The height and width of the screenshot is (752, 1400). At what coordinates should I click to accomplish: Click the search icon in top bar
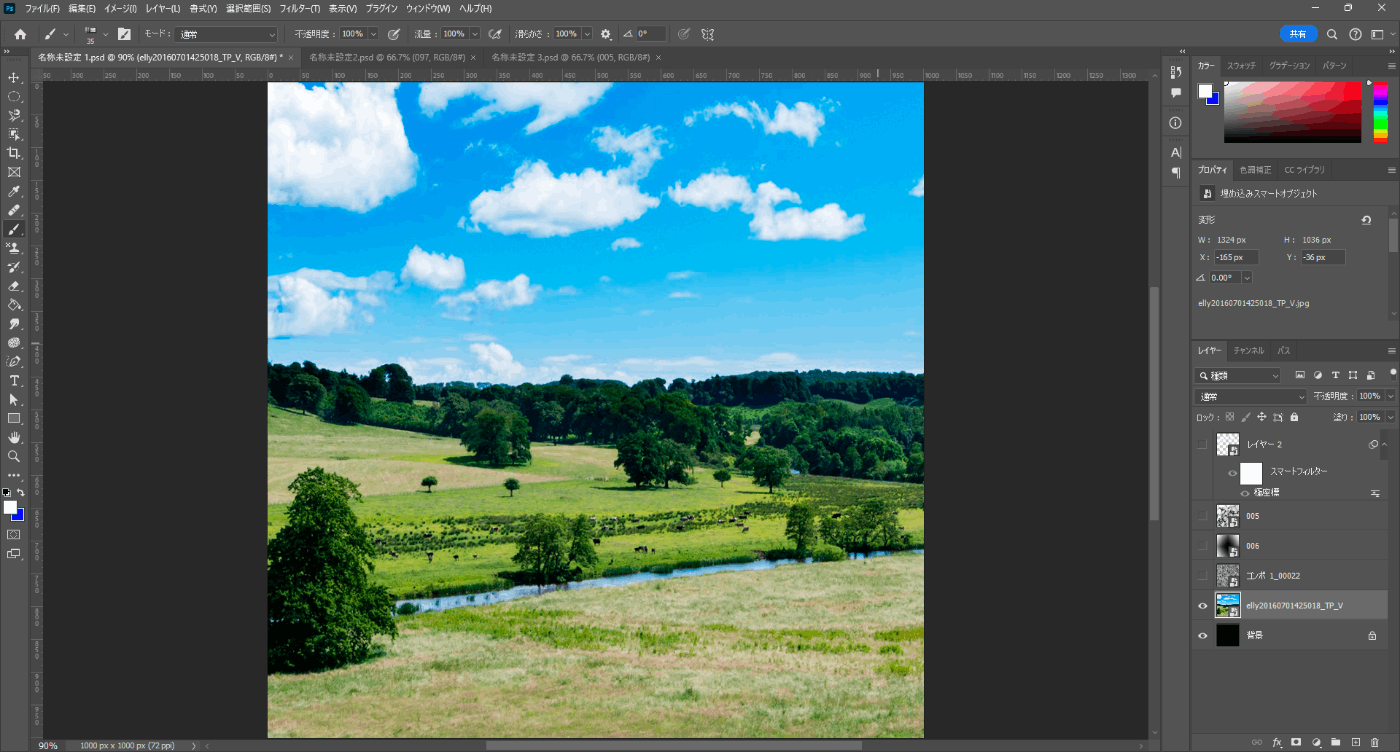1332,34
